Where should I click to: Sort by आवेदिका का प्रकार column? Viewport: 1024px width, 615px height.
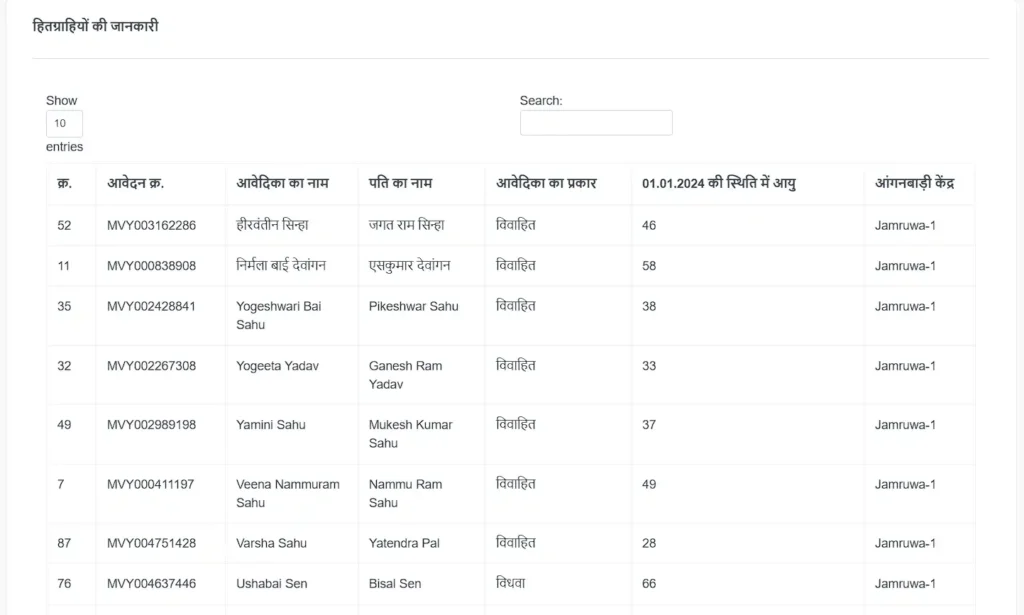pos(547,183)
